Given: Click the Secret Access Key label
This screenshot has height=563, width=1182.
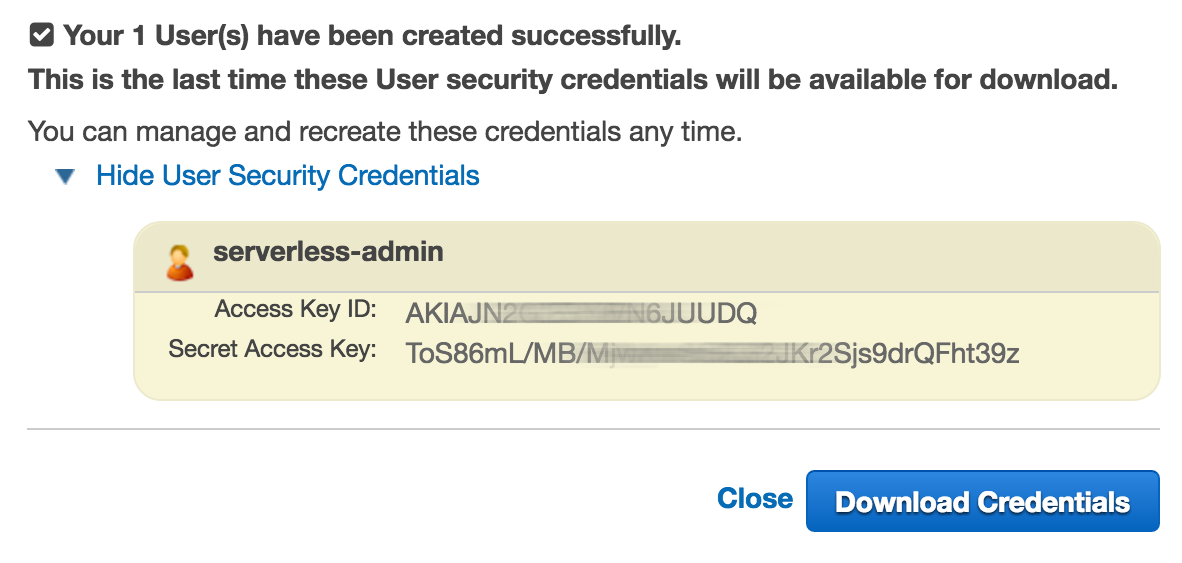Looking at the screenshot, I should [272, 349].
